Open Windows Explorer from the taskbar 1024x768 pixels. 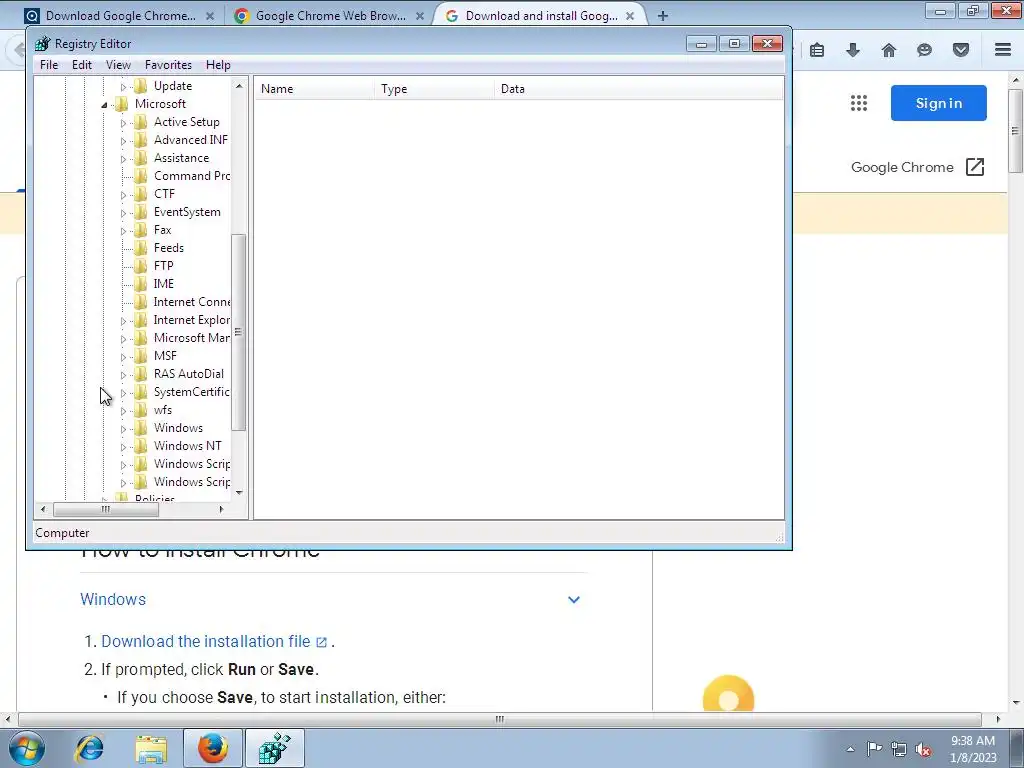pos(151,748)
